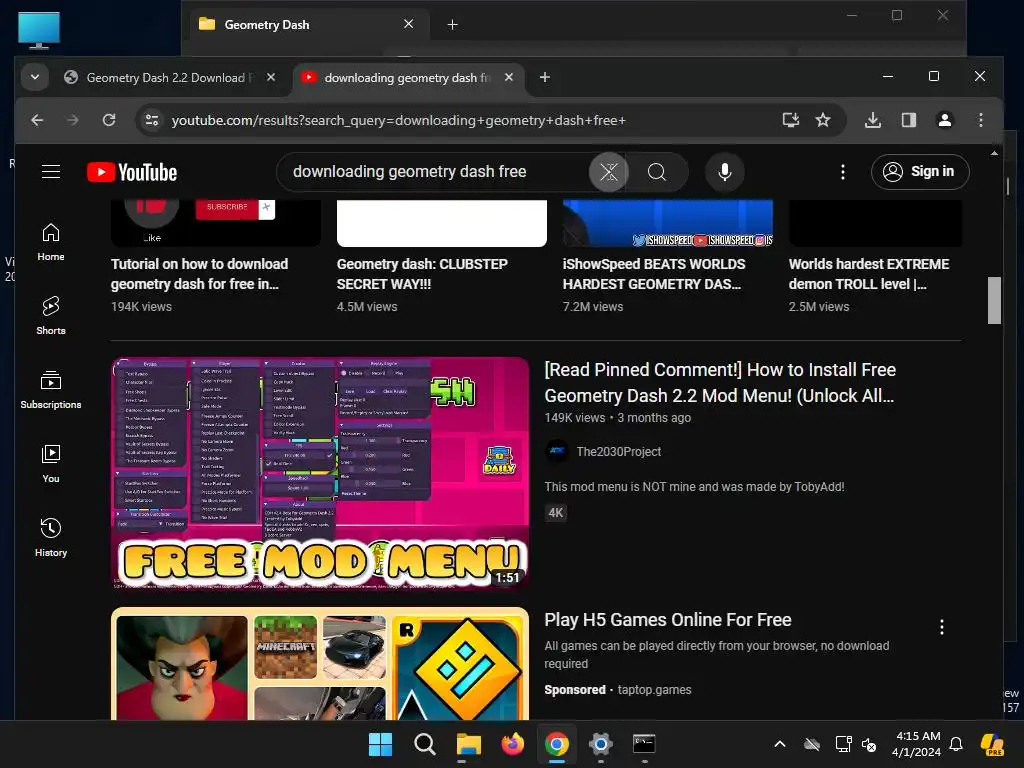Add new tab in File Explorer window
The image size is (1024, 768).
452,25
